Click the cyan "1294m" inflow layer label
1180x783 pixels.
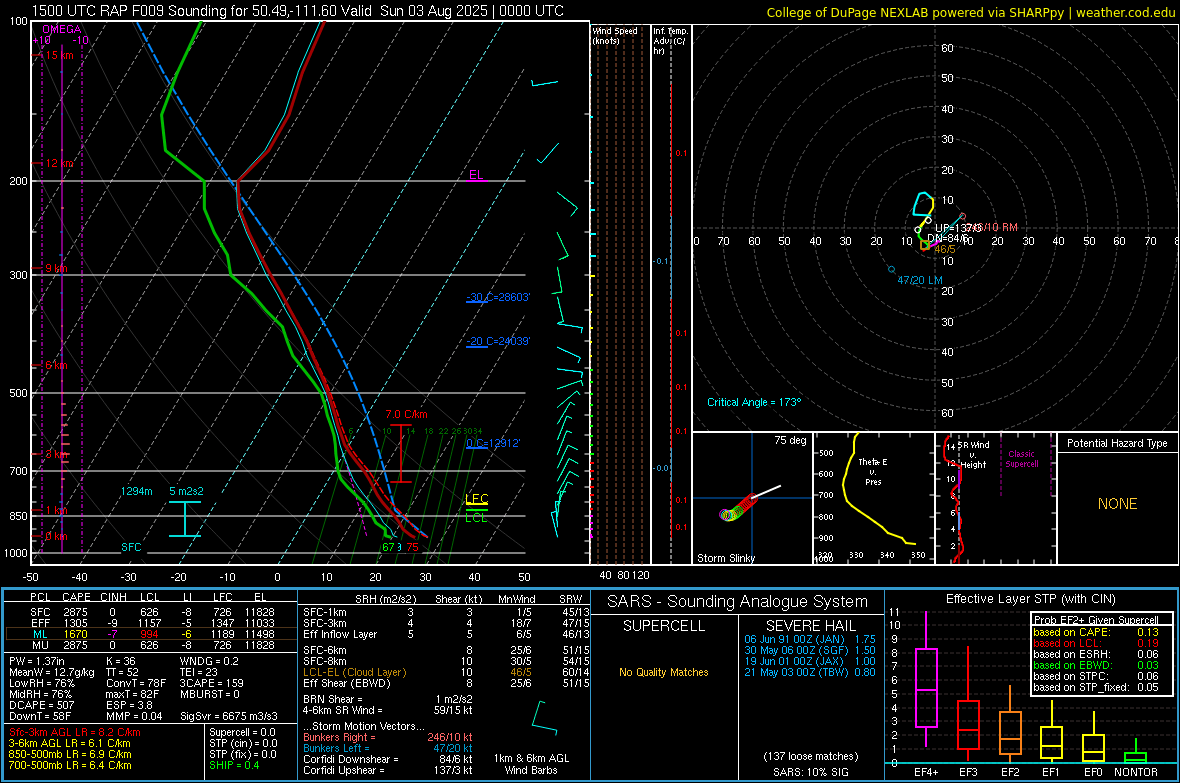pyautogui.click(x=136, y=491)
